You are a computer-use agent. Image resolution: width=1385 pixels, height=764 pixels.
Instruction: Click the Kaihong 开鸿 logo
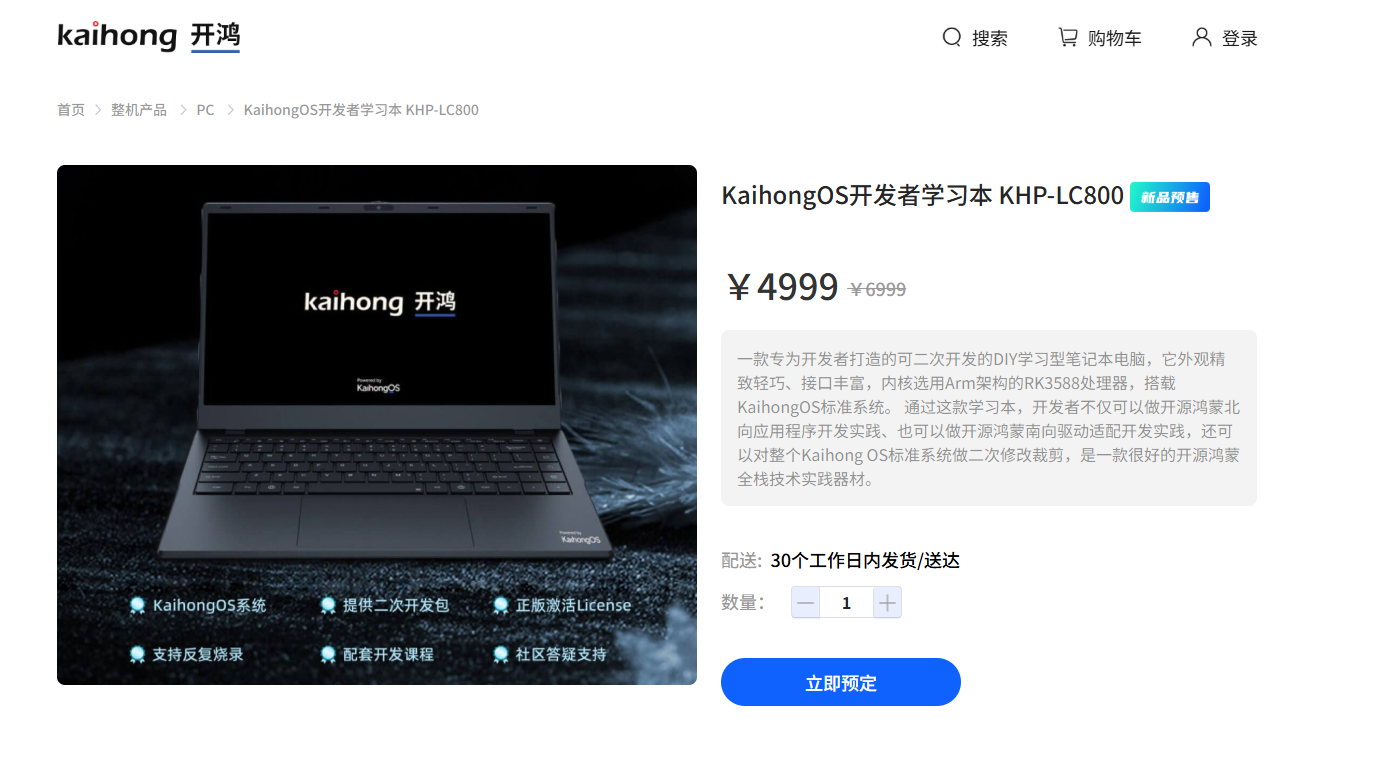coord(149,37)
